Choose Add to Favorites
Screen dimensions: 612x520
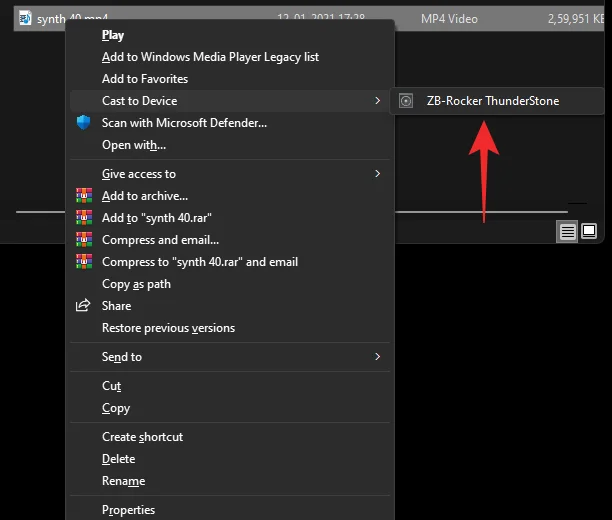click(x=230, y=79)
